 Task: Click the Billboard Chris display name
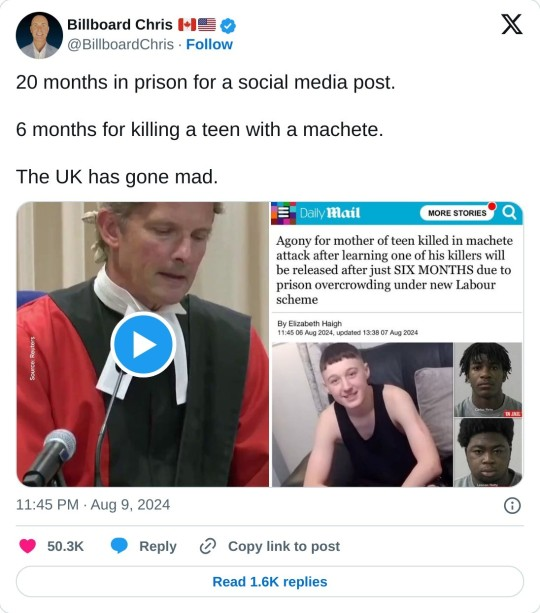point(120,25)
